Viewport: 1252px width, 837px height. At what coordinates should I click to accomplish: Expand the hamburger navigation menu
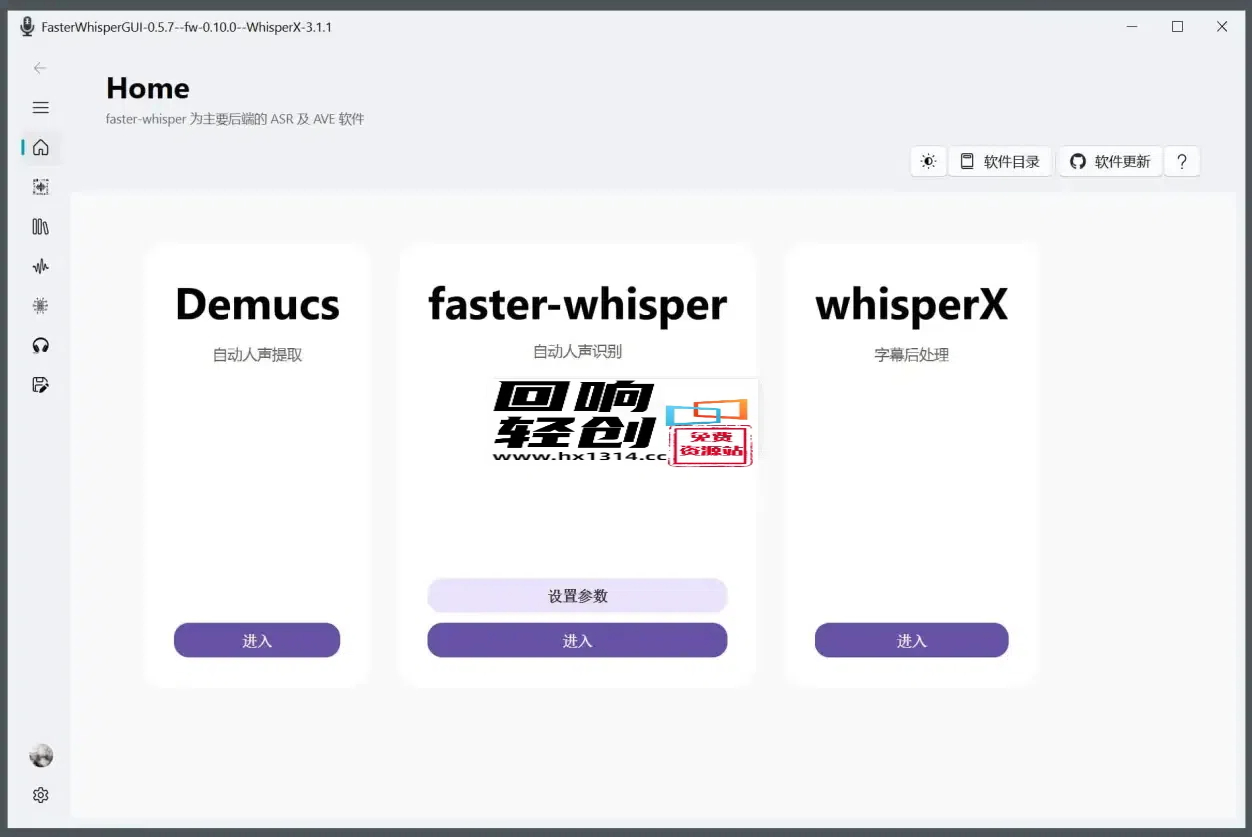40,108
